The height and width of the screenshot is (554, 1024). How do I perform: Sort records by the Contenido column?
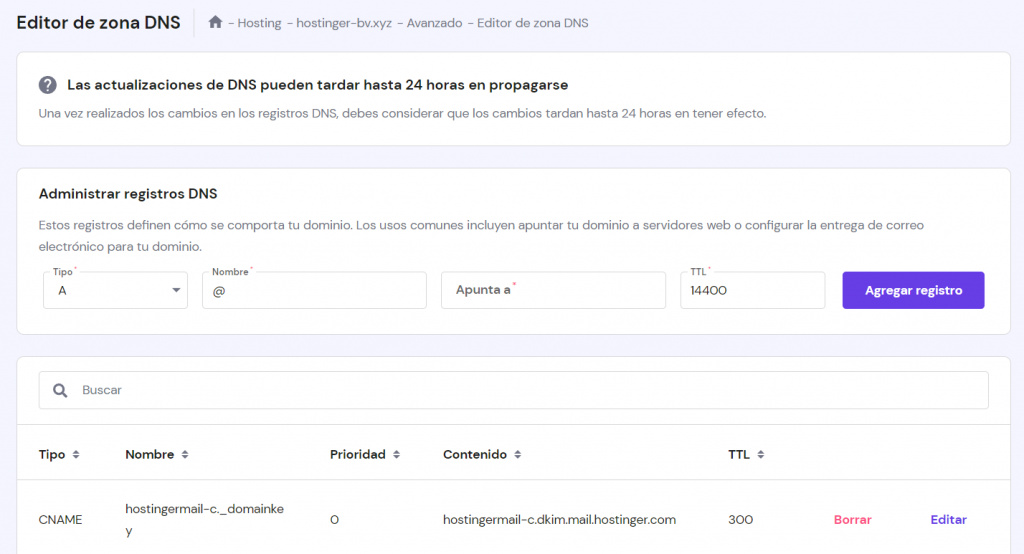pyautogui.click(x=517, y=455)
